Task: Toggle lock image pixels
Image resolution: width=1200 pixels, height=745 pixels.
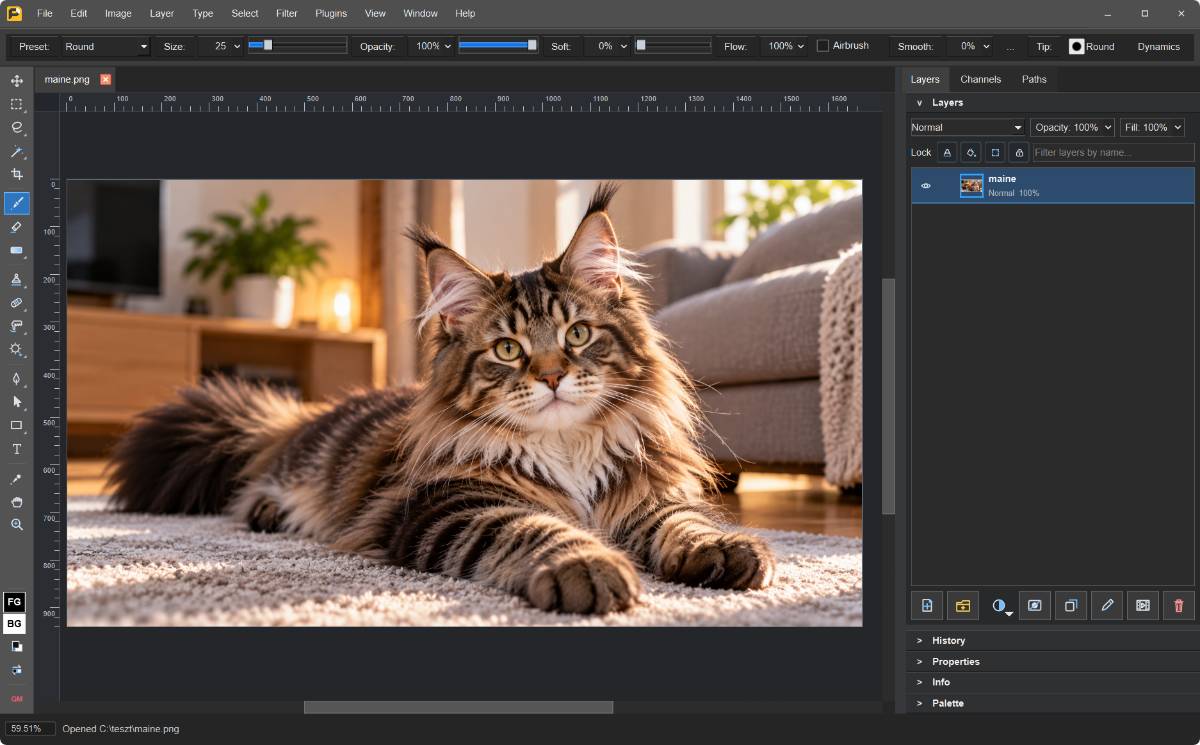Action: pyautogui.click(x=970, y=152)
